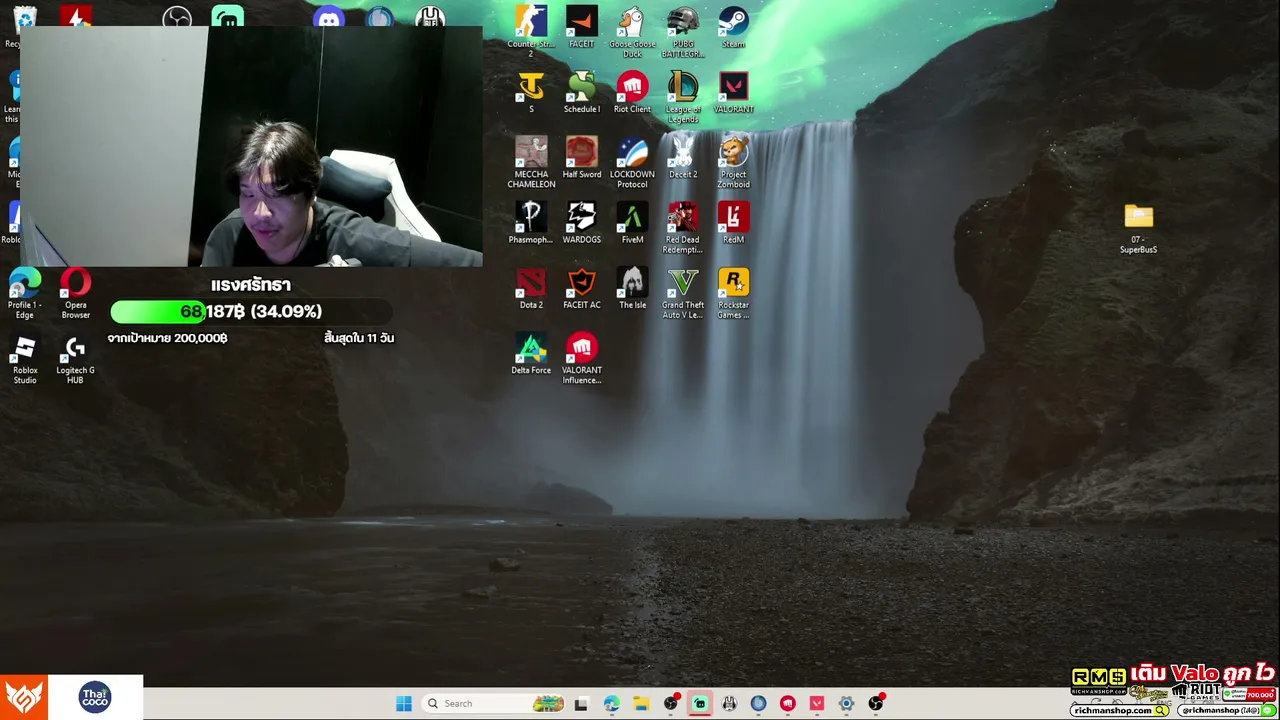Open the Opera Browser desktop shortcut
Image resolution: width=1280 pixels, height=720 pixels.
coord(75,293)
